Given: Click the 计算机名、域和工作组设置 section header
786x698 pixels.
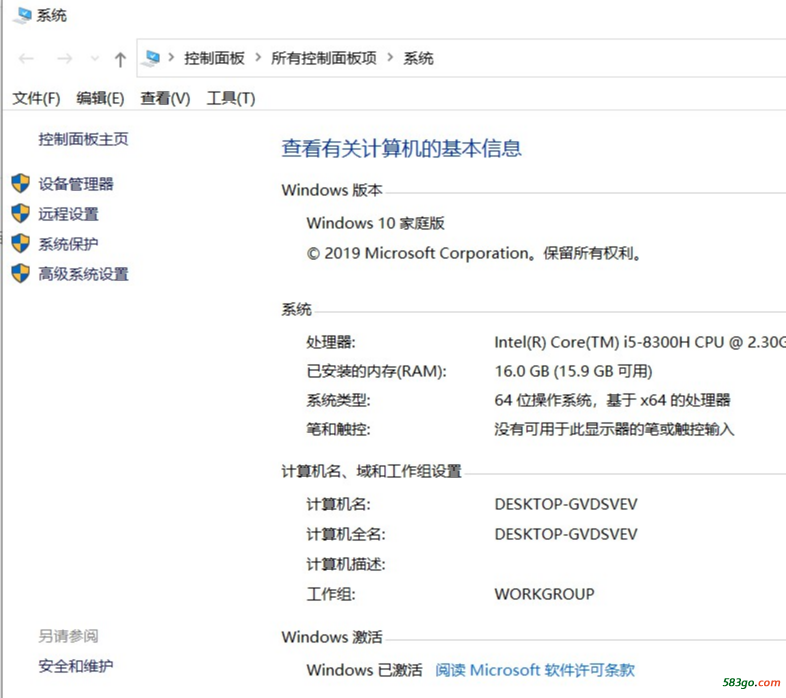Looking at the screenshot, I should coord(371,471).
